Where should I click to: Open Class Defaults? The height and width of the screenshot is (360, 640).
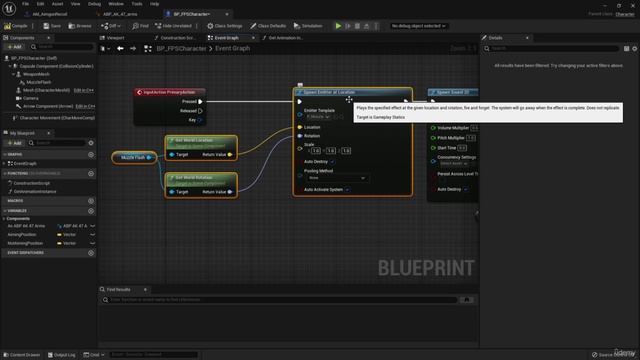tap(268, 26)
